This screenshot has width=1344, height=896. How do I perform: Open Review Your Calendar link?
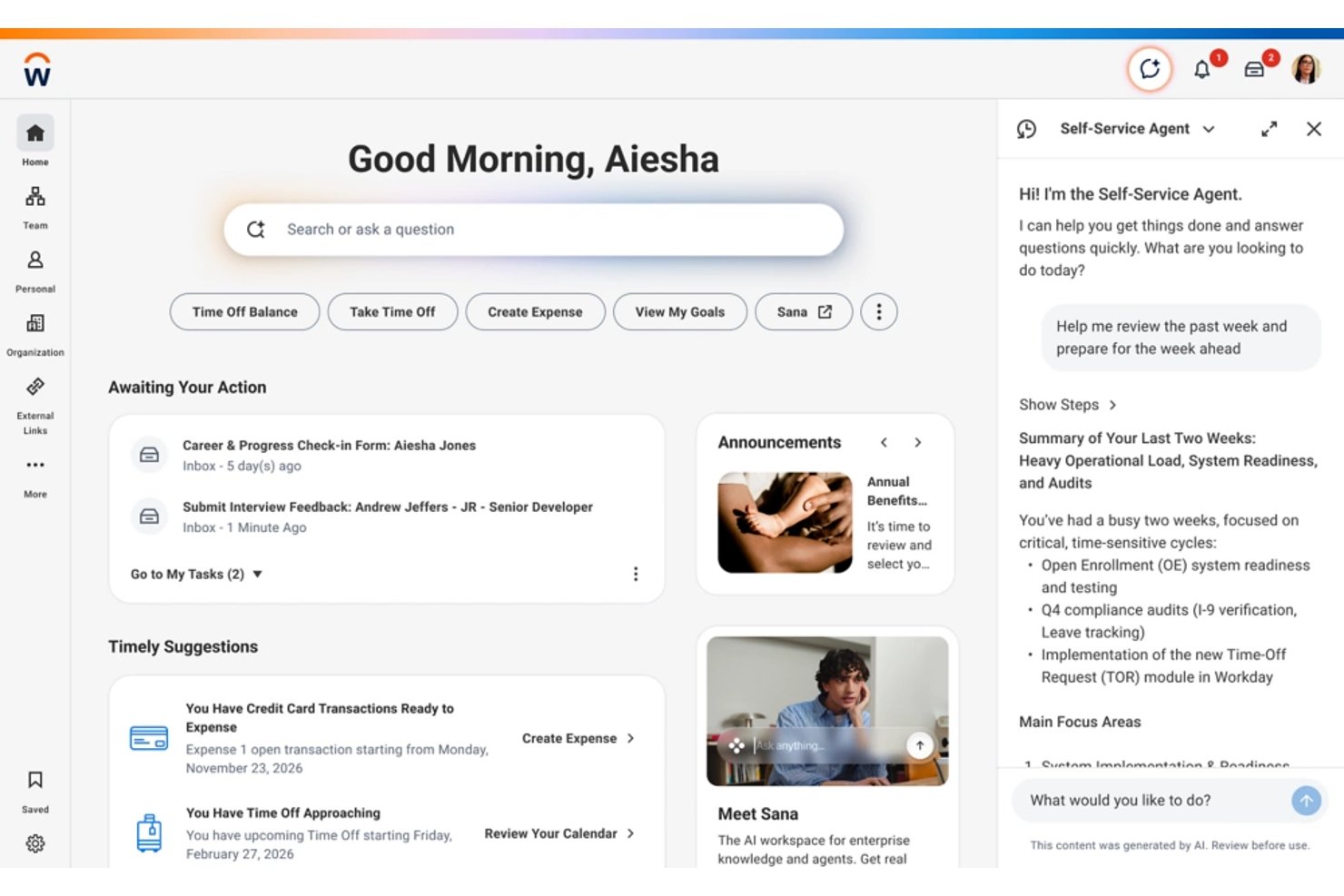tap(559, 833)
